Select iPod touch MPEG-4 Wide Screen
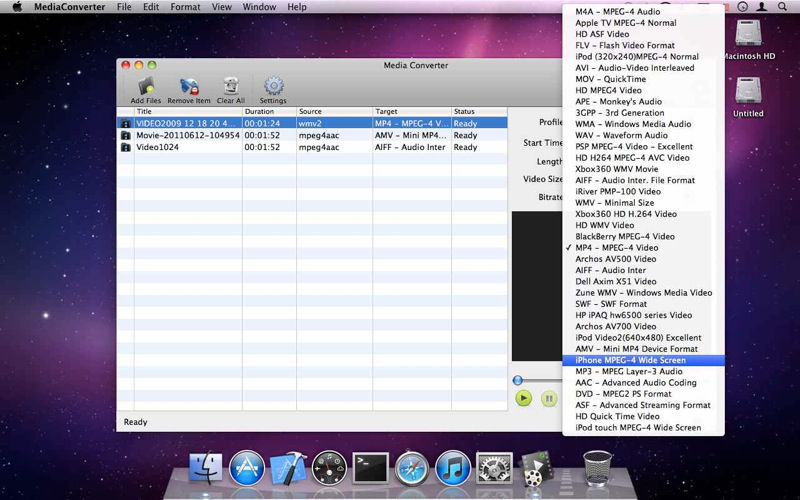The height and width of the screenshot is (500, 800). 643,428
